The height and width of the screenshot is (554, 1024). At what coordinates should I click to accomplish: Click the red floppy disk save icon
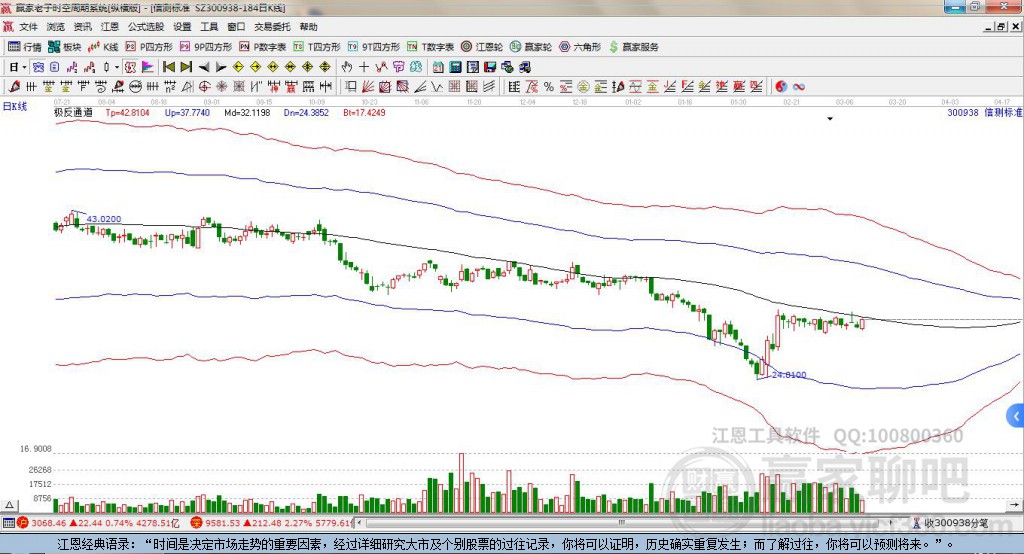[490, 67]
